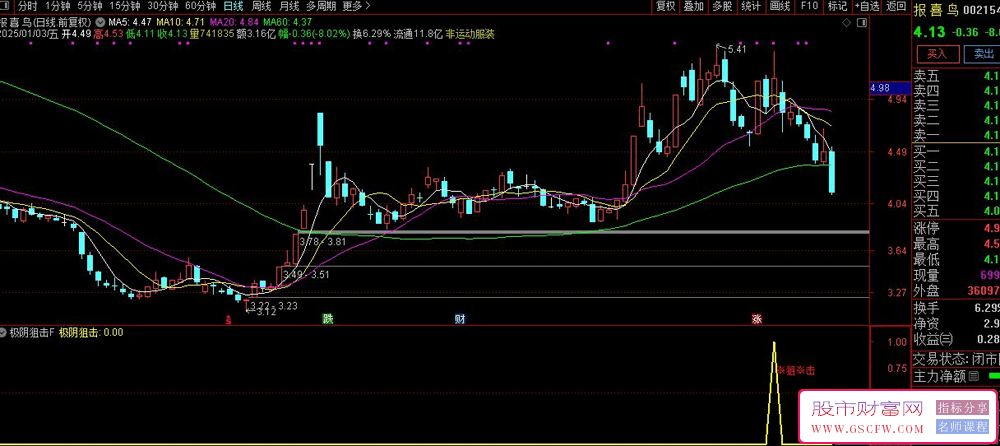Image resolution: width=1000 pixels, height=446 pixels.
Task: Click the red S marker below the chart
Action: pos(228,319)
